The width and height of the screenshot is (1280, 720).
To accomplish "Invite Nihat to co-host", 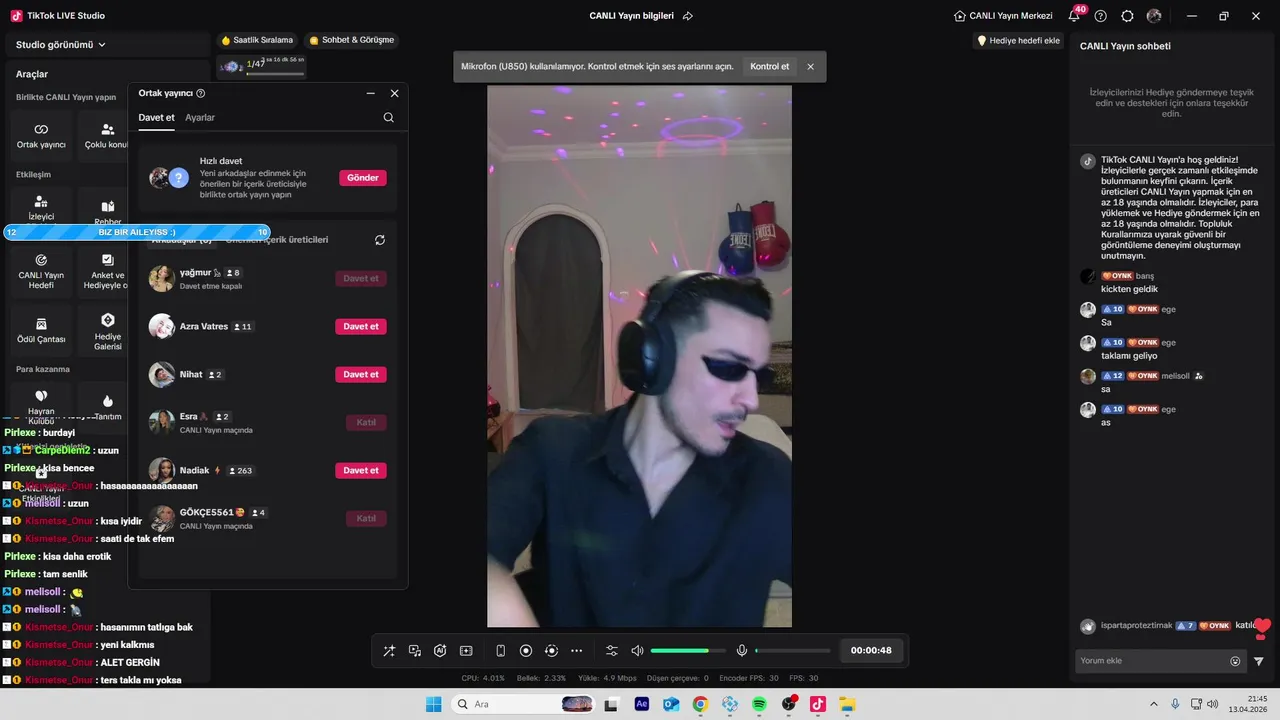I will pos(361,374).
